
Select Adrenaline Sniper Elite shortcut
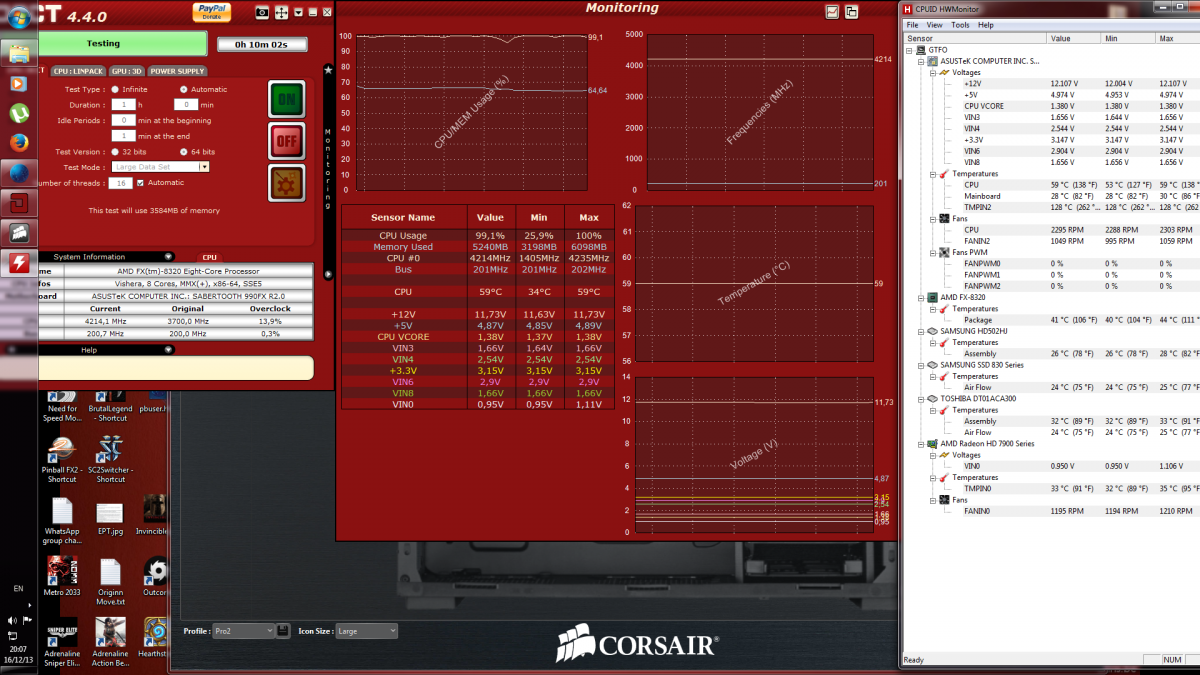click(62, 643)
